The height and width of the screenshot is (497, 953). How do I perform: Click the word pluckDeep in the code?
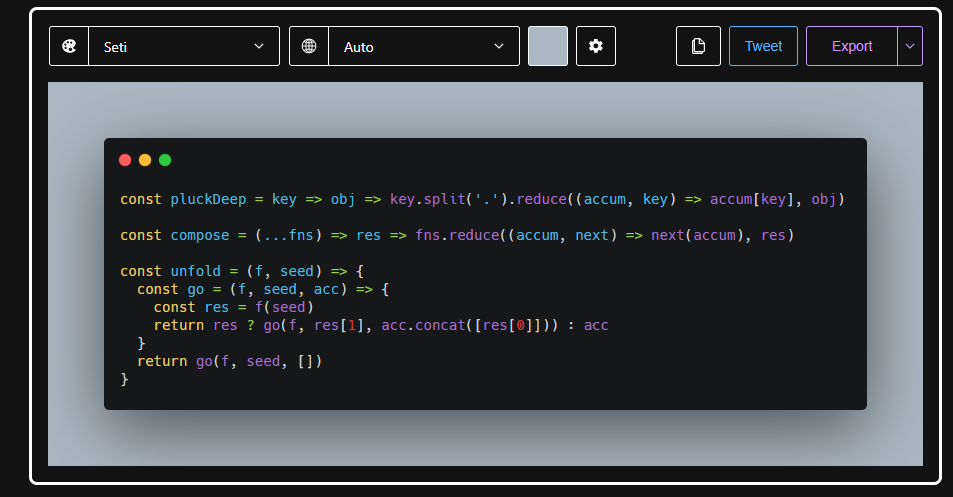(208, 199)
